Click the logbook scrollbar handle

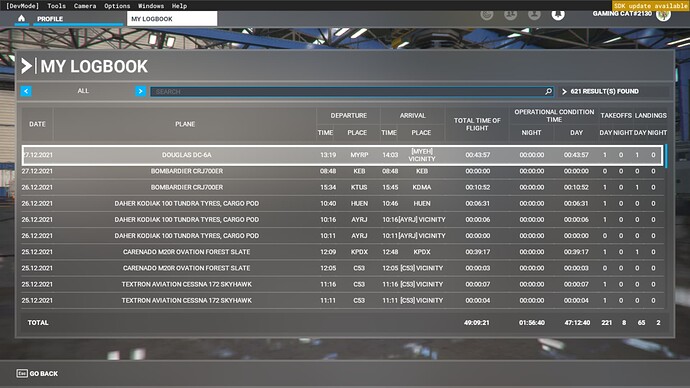[x=666, y=156]
